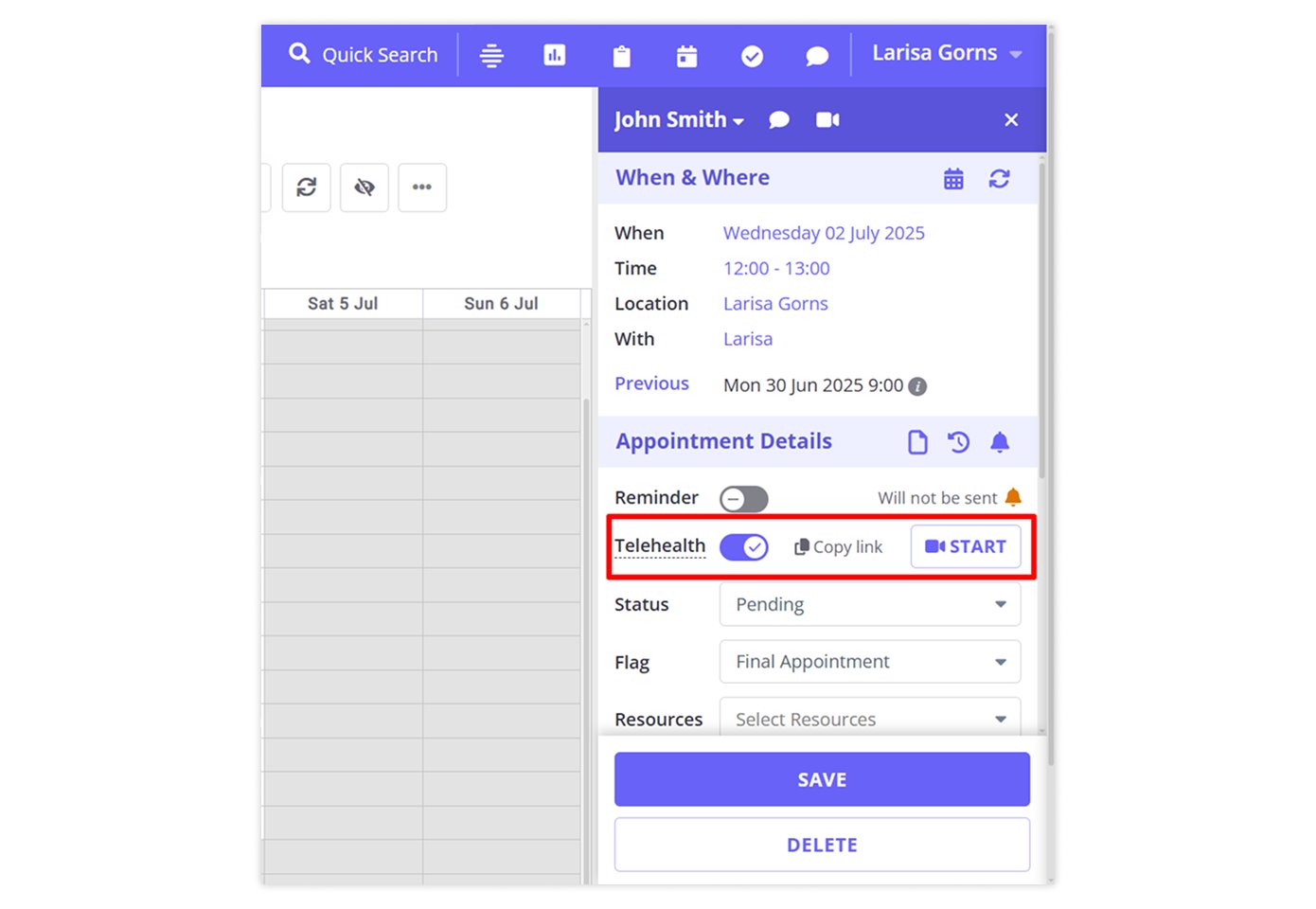Open the Larisa Gorns user menu
Image resolution: width=1316 pixels, height=909 pixels.
pyautogui.click(x=947, y=54)
